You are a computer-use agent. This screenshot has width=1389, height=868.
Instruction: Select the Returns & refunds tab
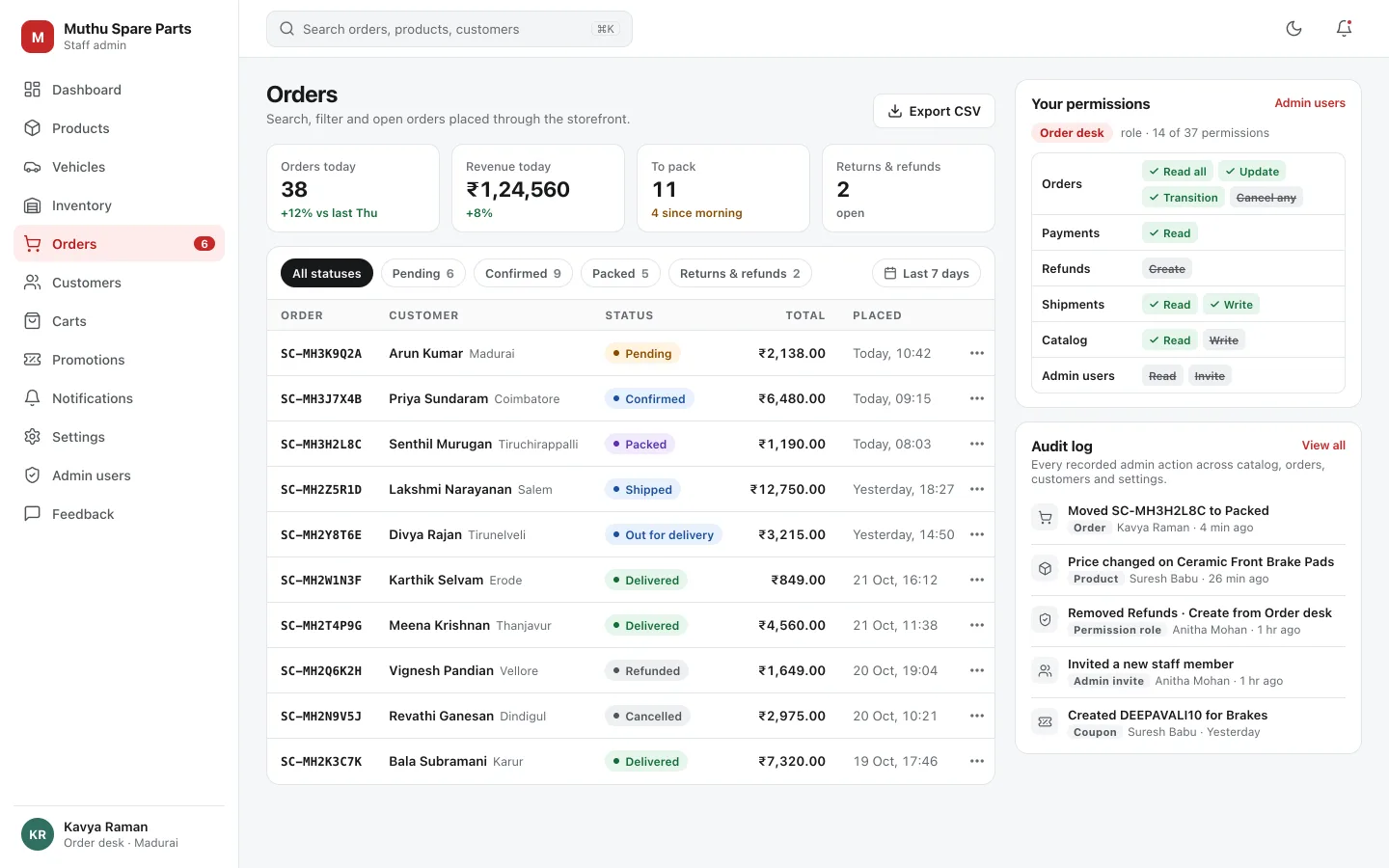point(740,274)
